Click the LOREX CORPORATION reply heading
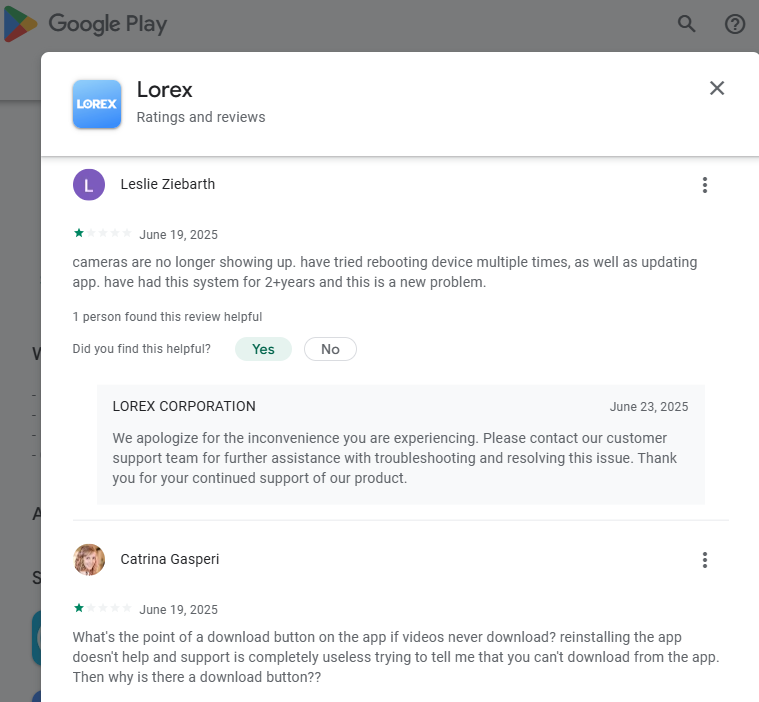 (x=184, y=406)
